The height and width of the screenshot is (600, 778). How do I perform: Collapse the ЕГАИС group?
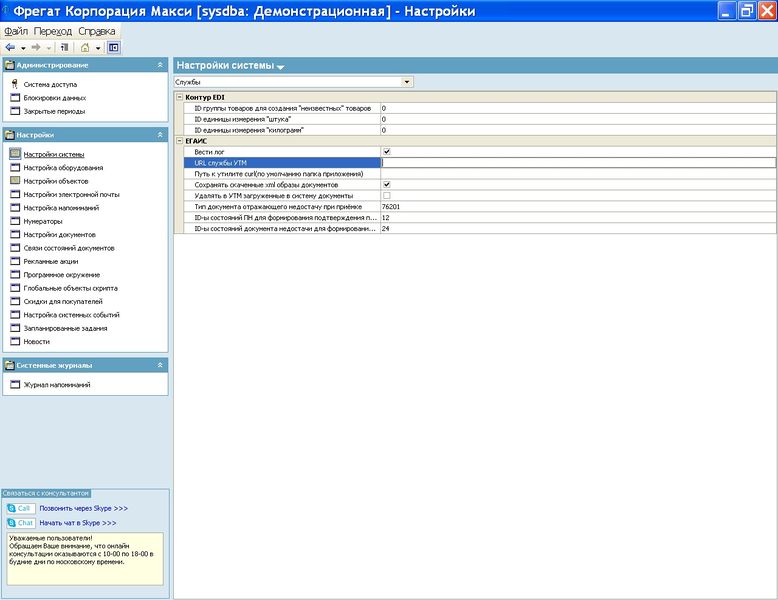[x=180, y=141]
